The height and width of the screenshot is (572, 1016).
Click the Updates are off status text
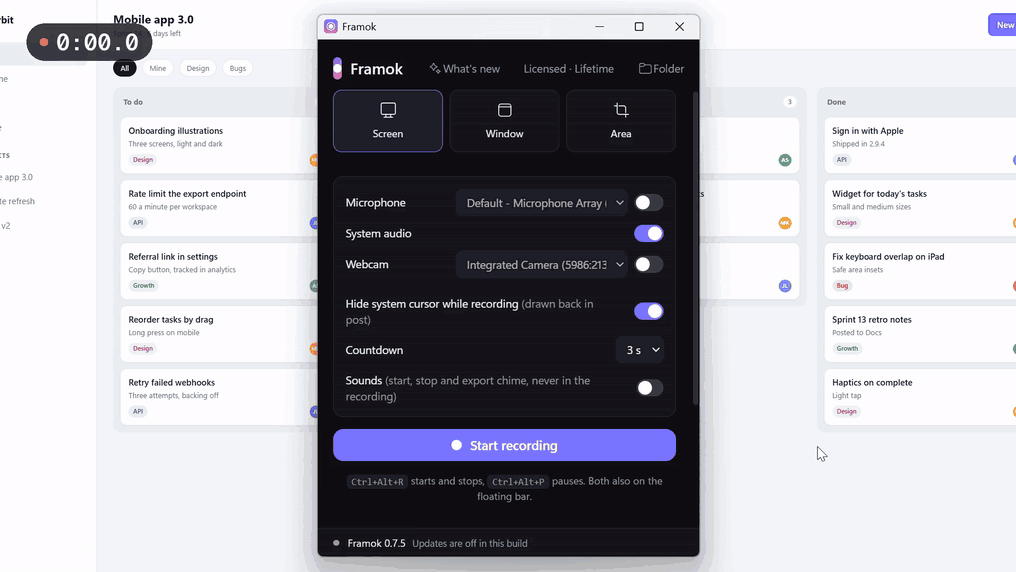coord(470,543)
